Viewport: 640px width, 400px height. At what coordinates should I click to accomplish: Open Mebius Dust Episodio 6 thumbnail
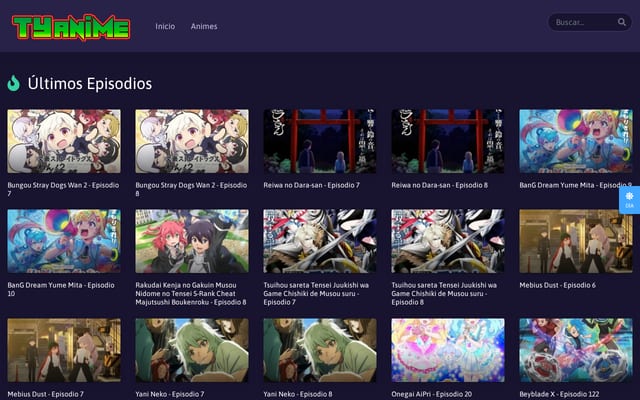click(x=576, y=241)
